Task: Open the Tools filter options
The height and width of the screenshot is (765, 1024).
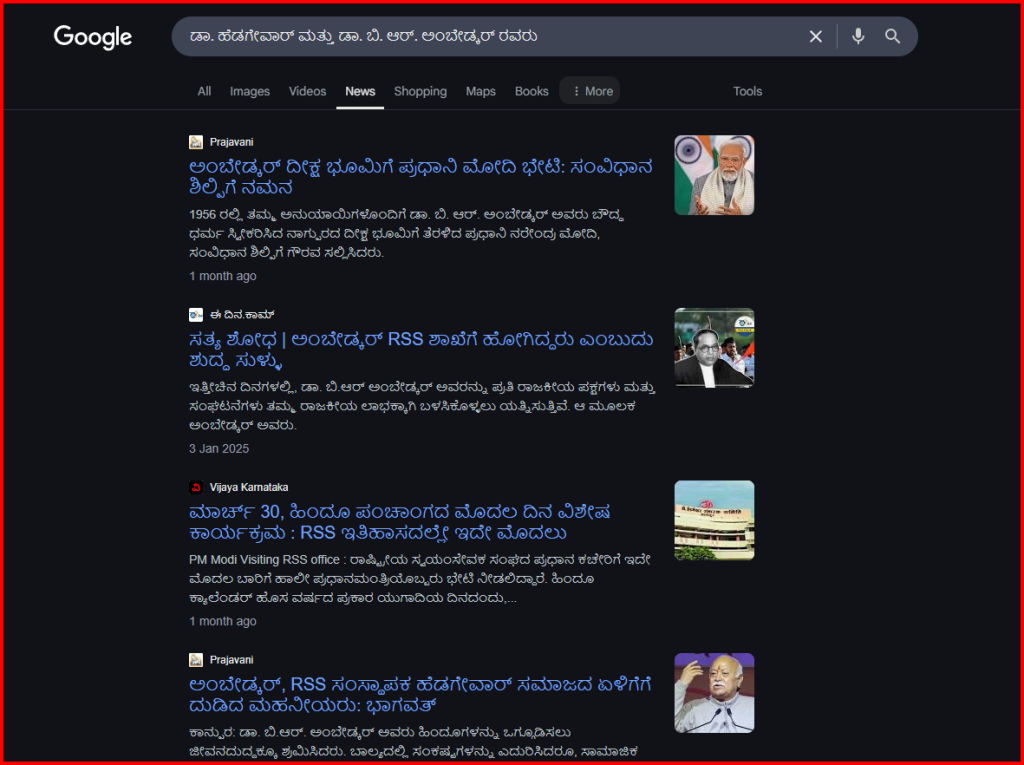Action: 747,91
